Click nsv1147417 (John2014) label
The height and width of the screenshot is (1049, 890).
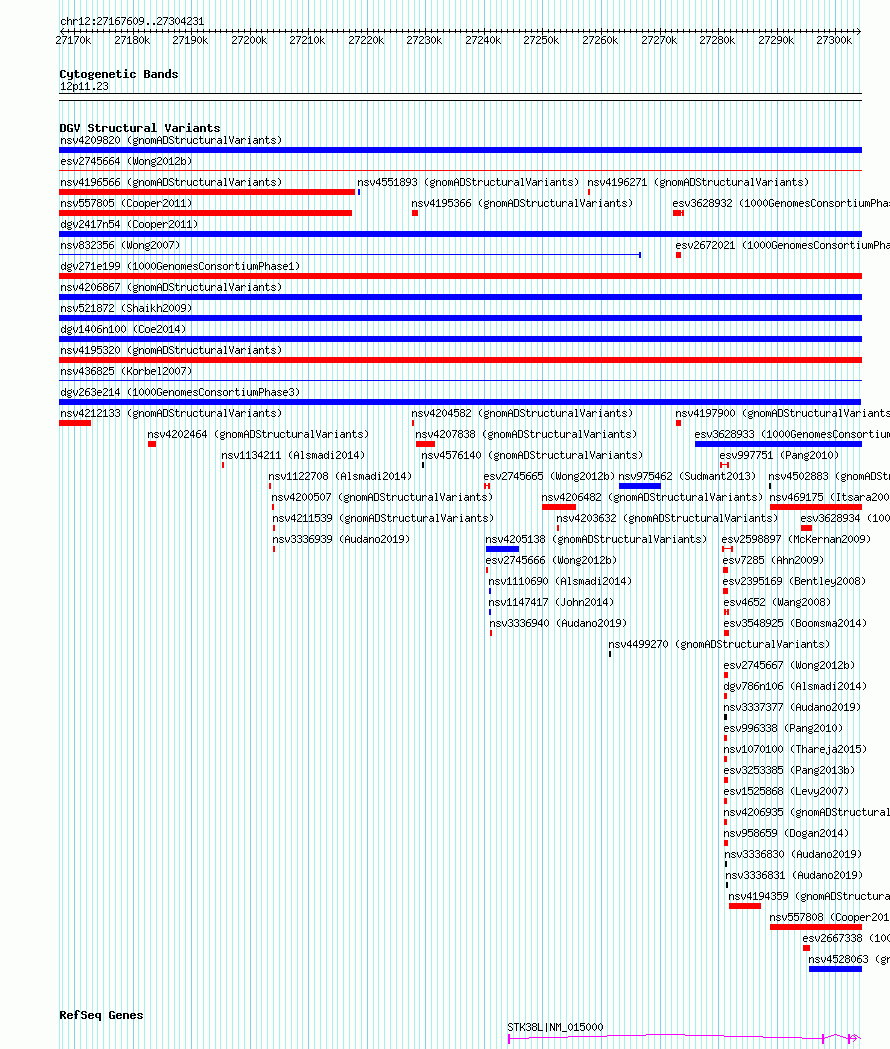tap(551, 603)
